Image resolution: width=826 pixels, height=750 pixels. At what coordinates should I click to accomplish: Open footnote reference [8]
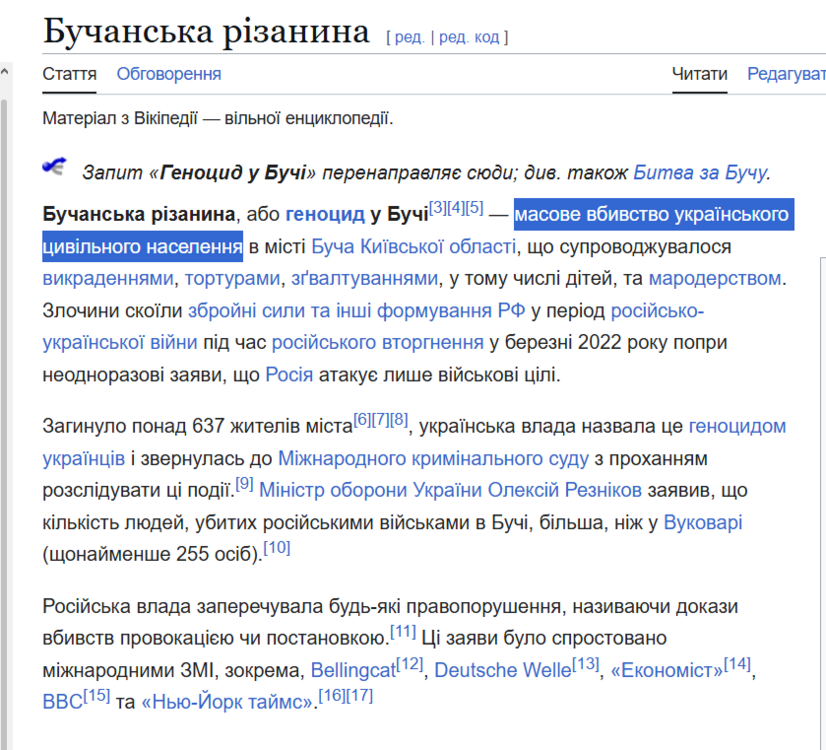click(399, 419)
